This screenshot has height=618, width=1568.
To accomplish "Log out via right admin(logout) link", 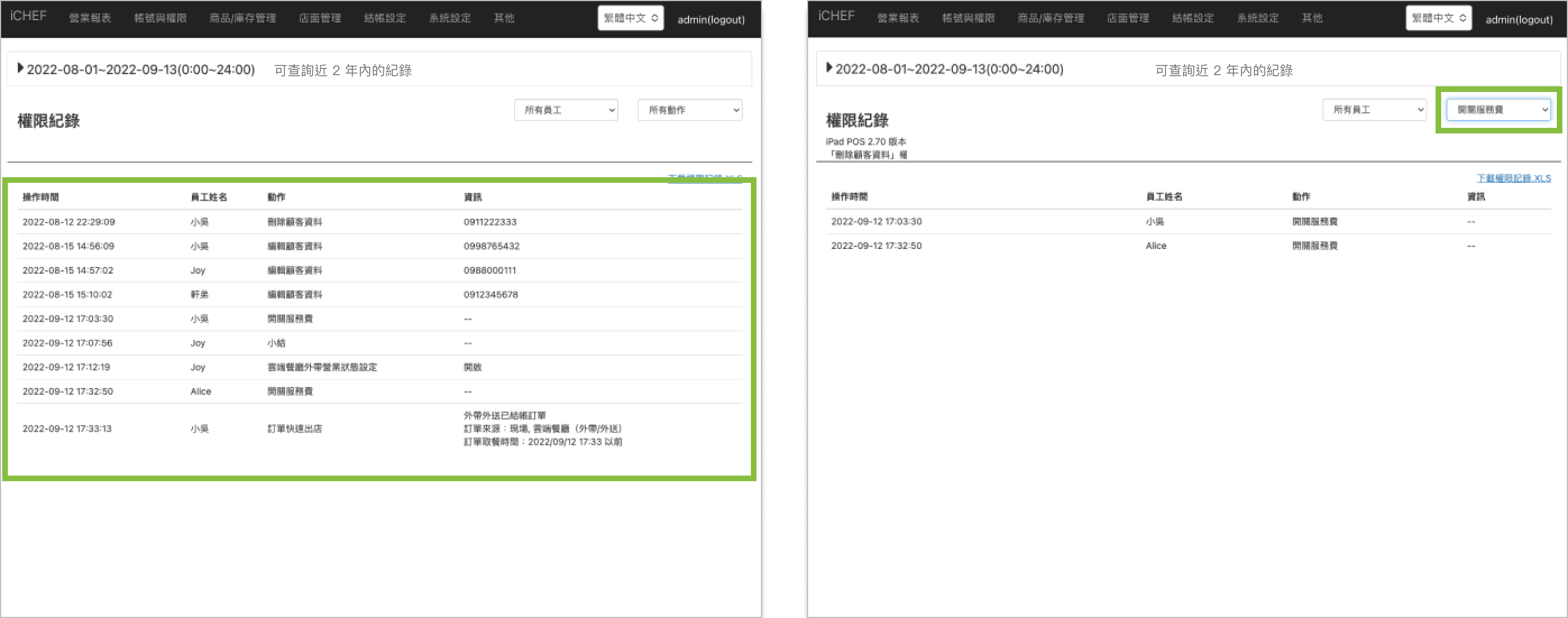I will [1519, 20].
